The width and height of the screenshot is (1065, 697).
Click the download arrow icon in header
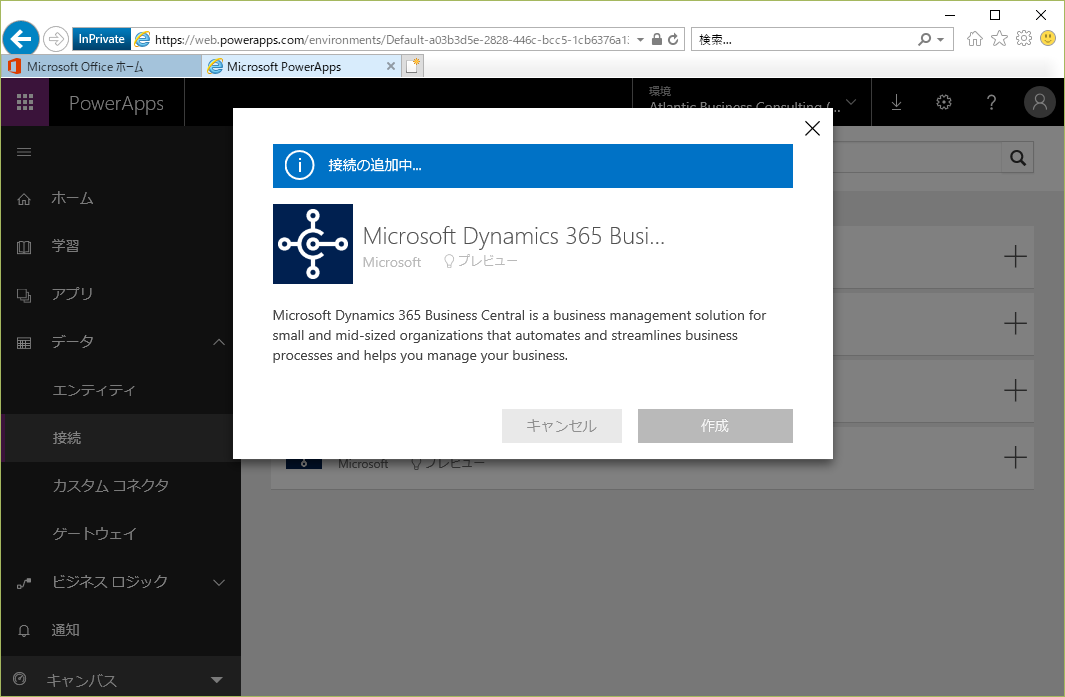pos(897,103)
